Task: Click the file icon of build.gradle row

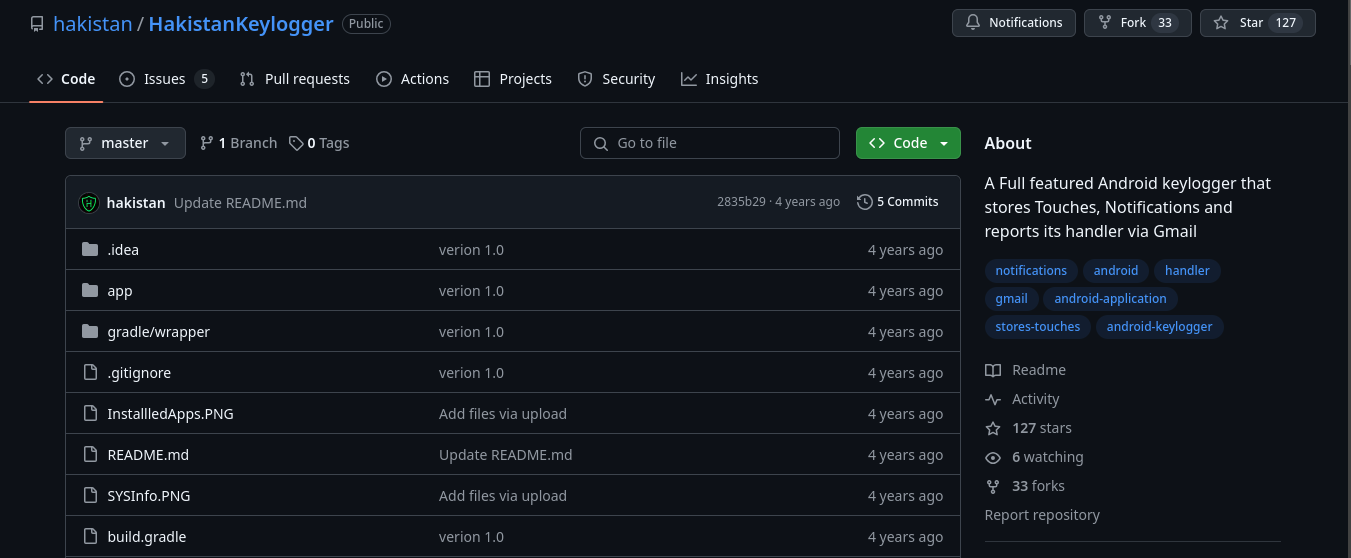Action: click(90, 537)
